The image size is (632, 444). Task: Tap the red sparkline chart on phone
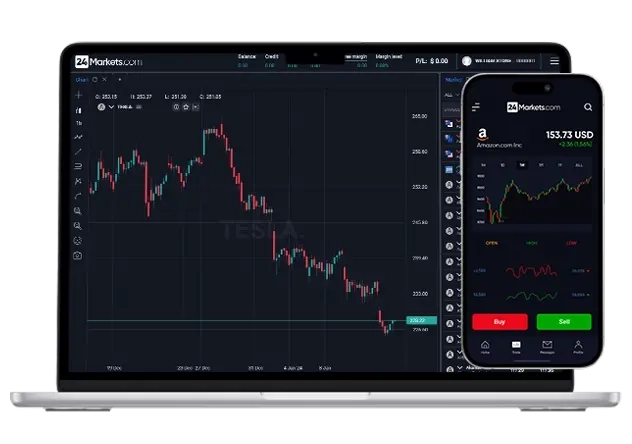pyautogui.click(x=531, y=272)
